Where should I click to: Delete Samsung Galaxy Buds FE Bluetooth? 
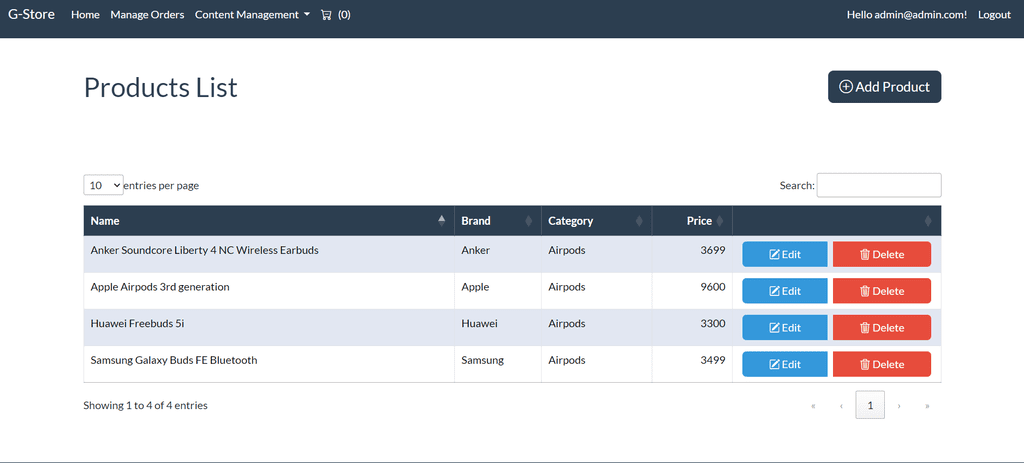[881, 364]
